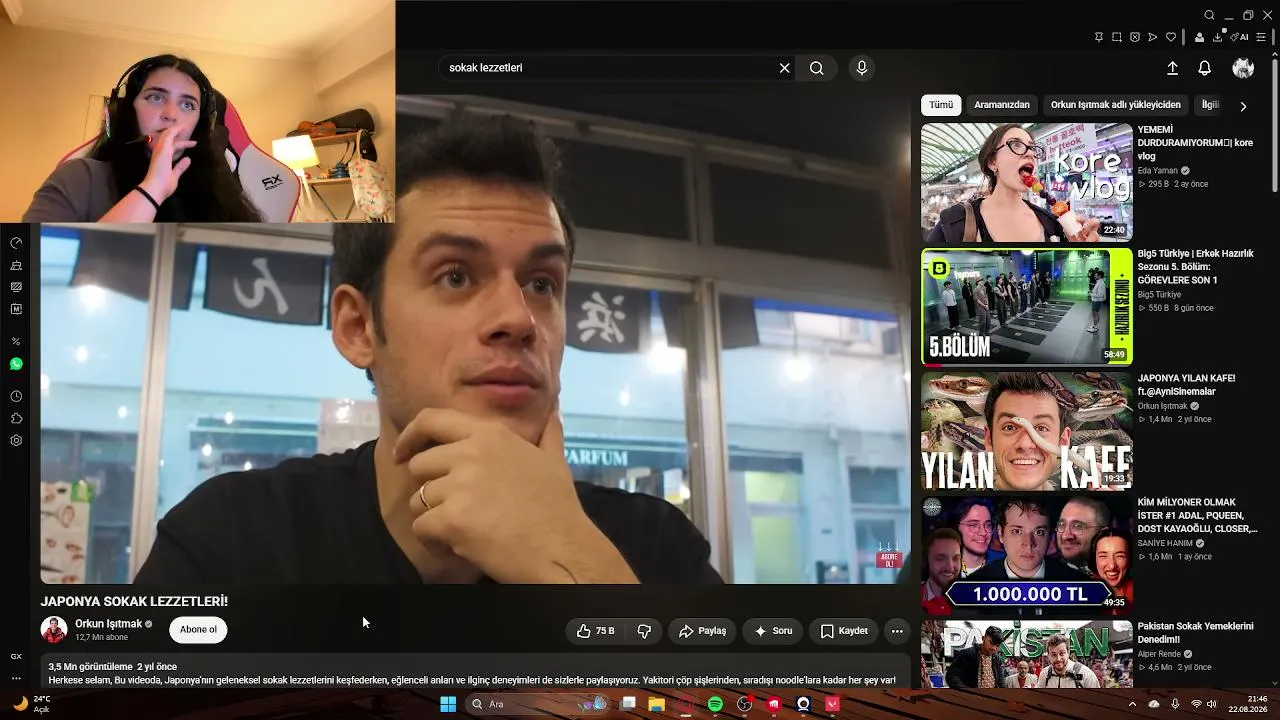Screen dimensions: 1280x720
Task: Open the settings gear icon in sidebar
Action: (16, 440)
